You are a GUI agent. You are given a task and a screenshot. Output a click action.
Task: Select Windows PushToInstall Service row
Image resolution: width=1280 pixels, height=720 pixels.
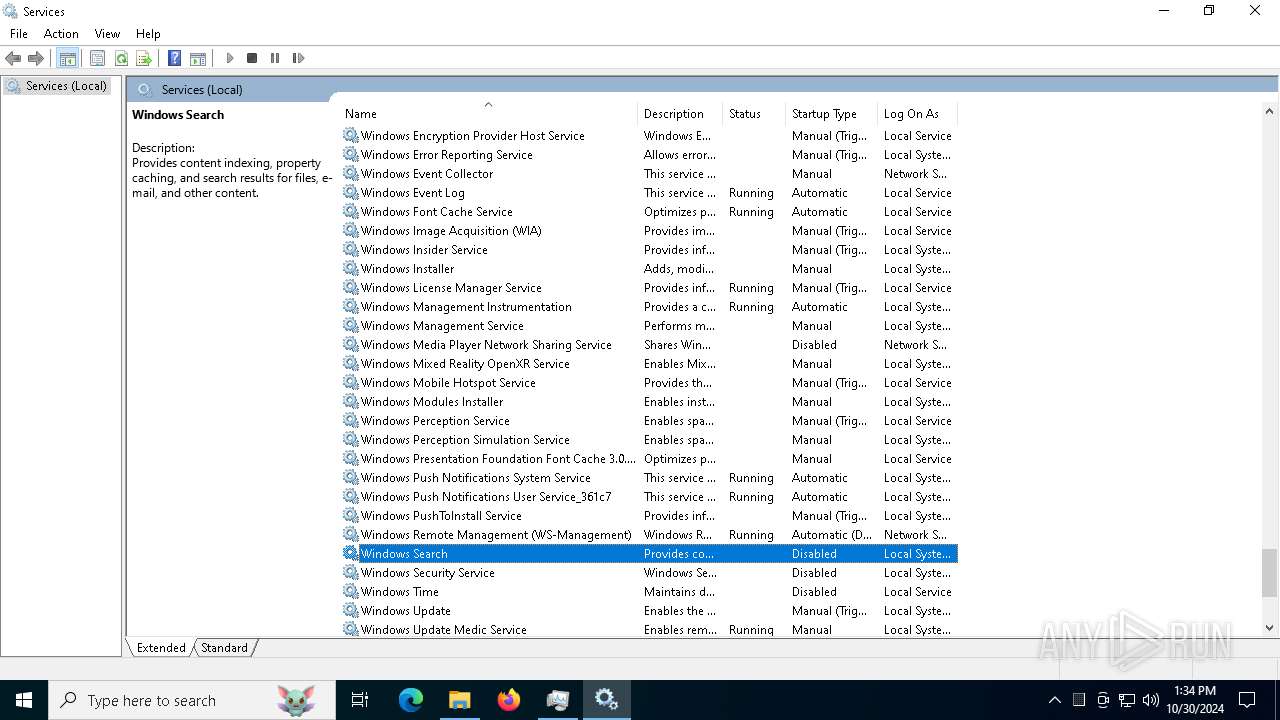[x=649, y=516]
